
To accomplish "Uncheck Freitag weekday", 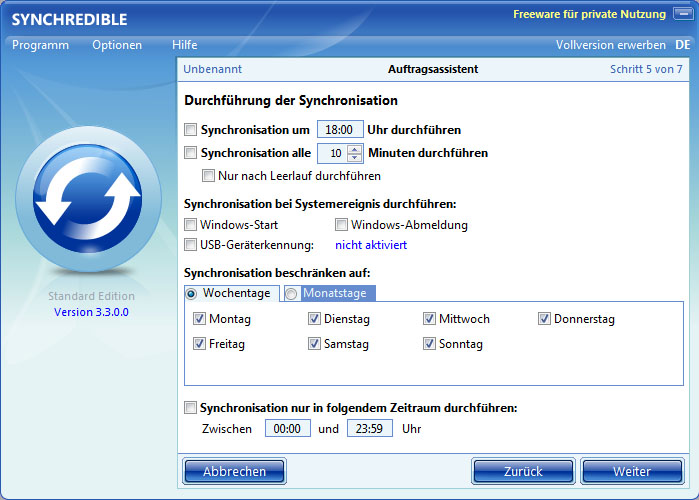I will [x=199, y=344].
